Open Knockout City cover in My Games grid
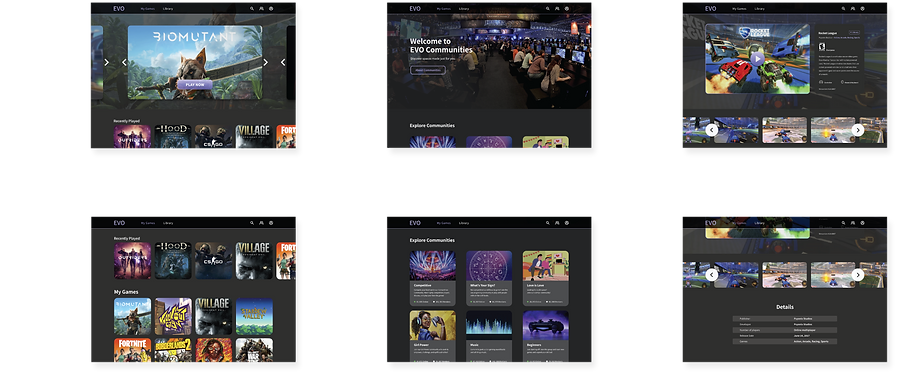 coord(173,316)
